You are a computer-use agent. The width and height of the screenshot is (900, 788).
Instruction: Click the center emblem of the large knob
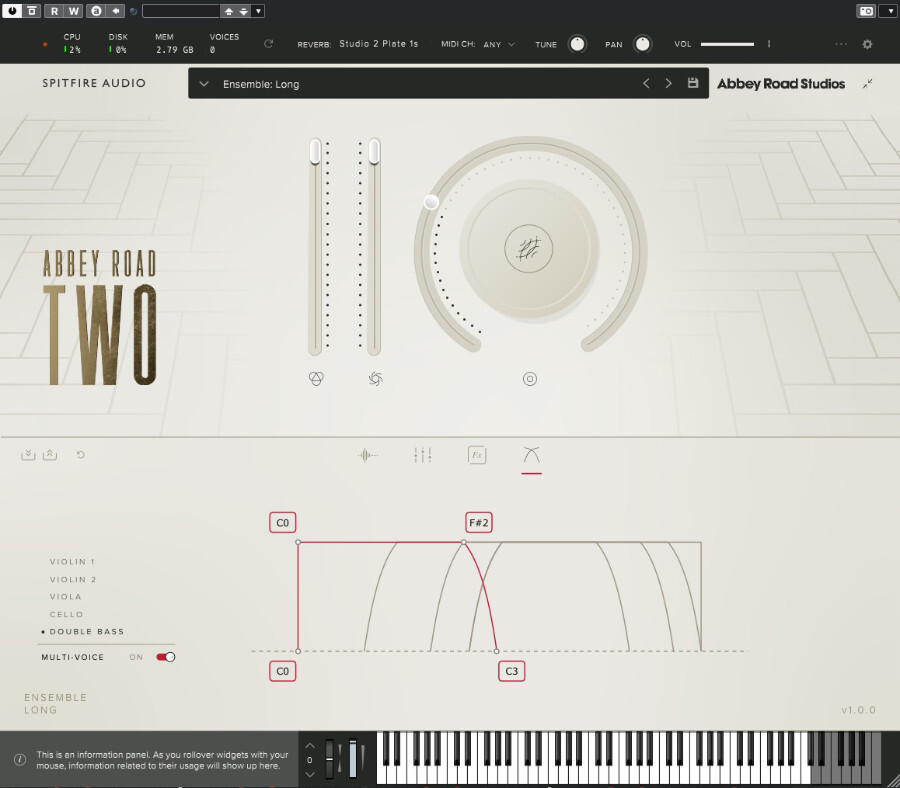[529, 249]
